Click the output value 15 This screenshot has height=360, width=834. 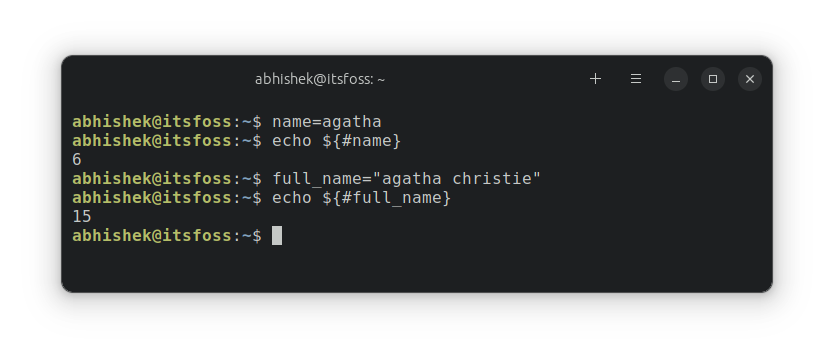point(82,216)
